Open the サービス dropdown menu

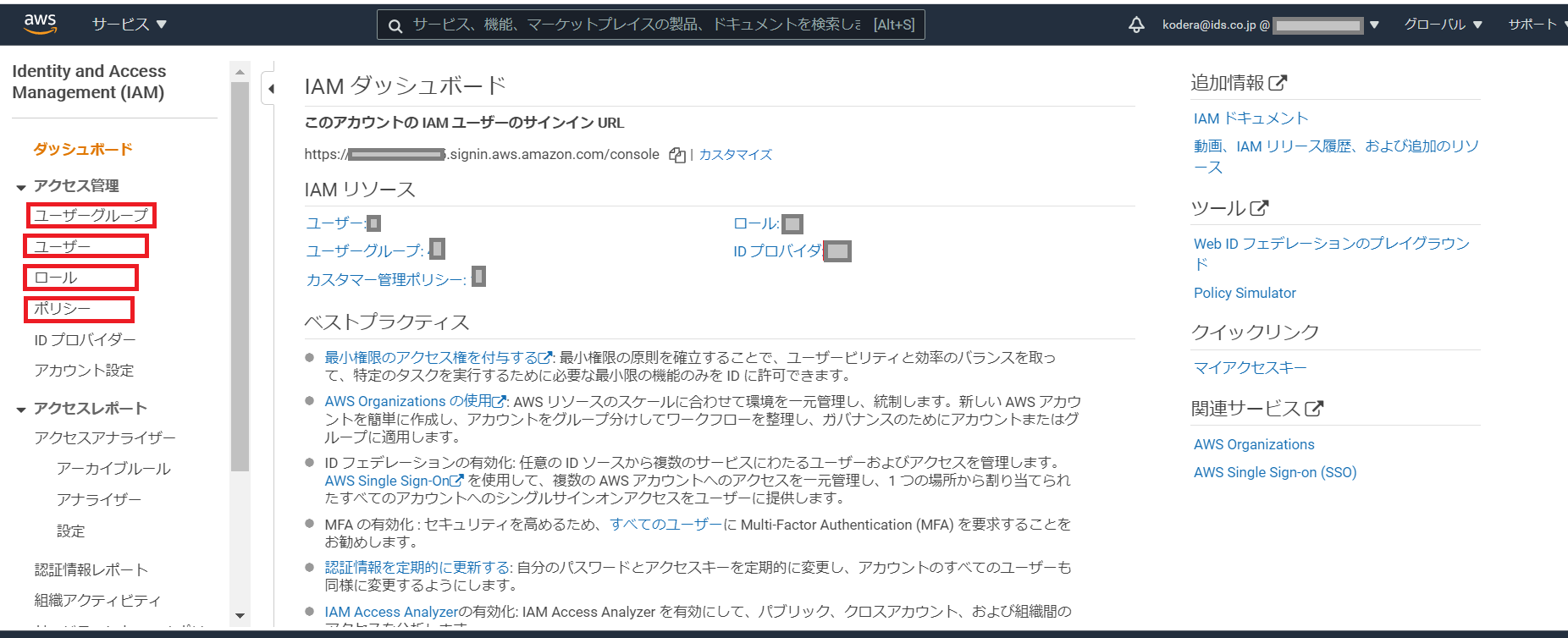129,25
